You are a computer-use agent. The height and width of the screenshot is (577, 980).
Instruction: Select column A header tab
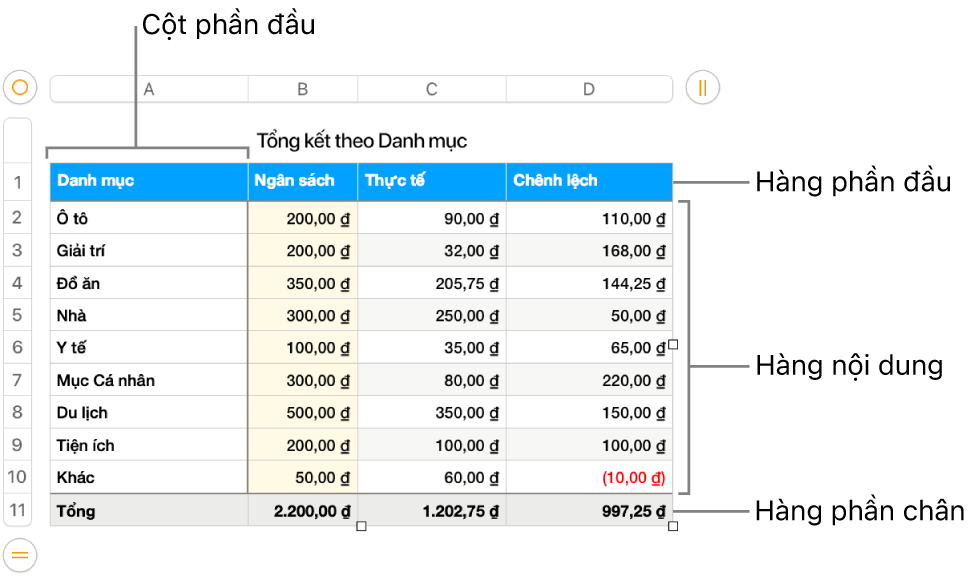coord(149,89)
